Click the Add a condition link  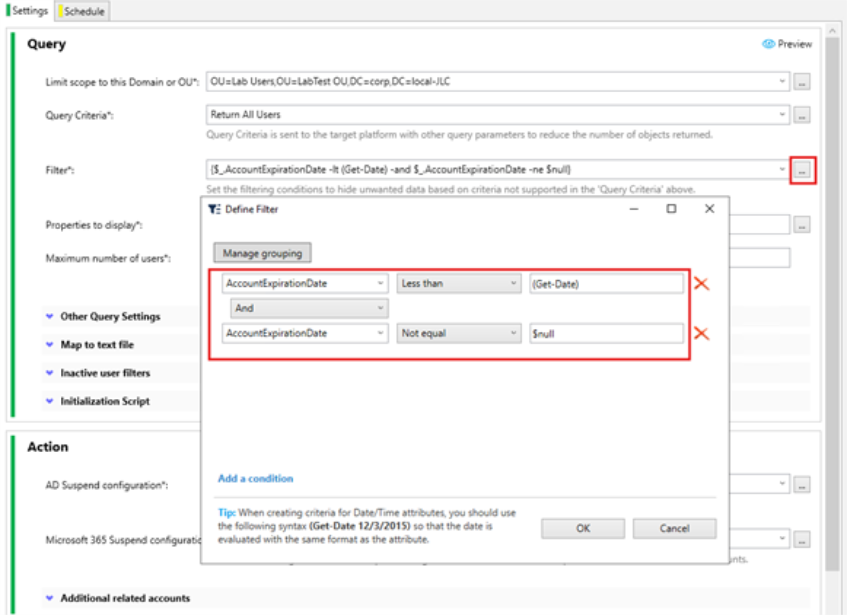[x=256, y=478]
